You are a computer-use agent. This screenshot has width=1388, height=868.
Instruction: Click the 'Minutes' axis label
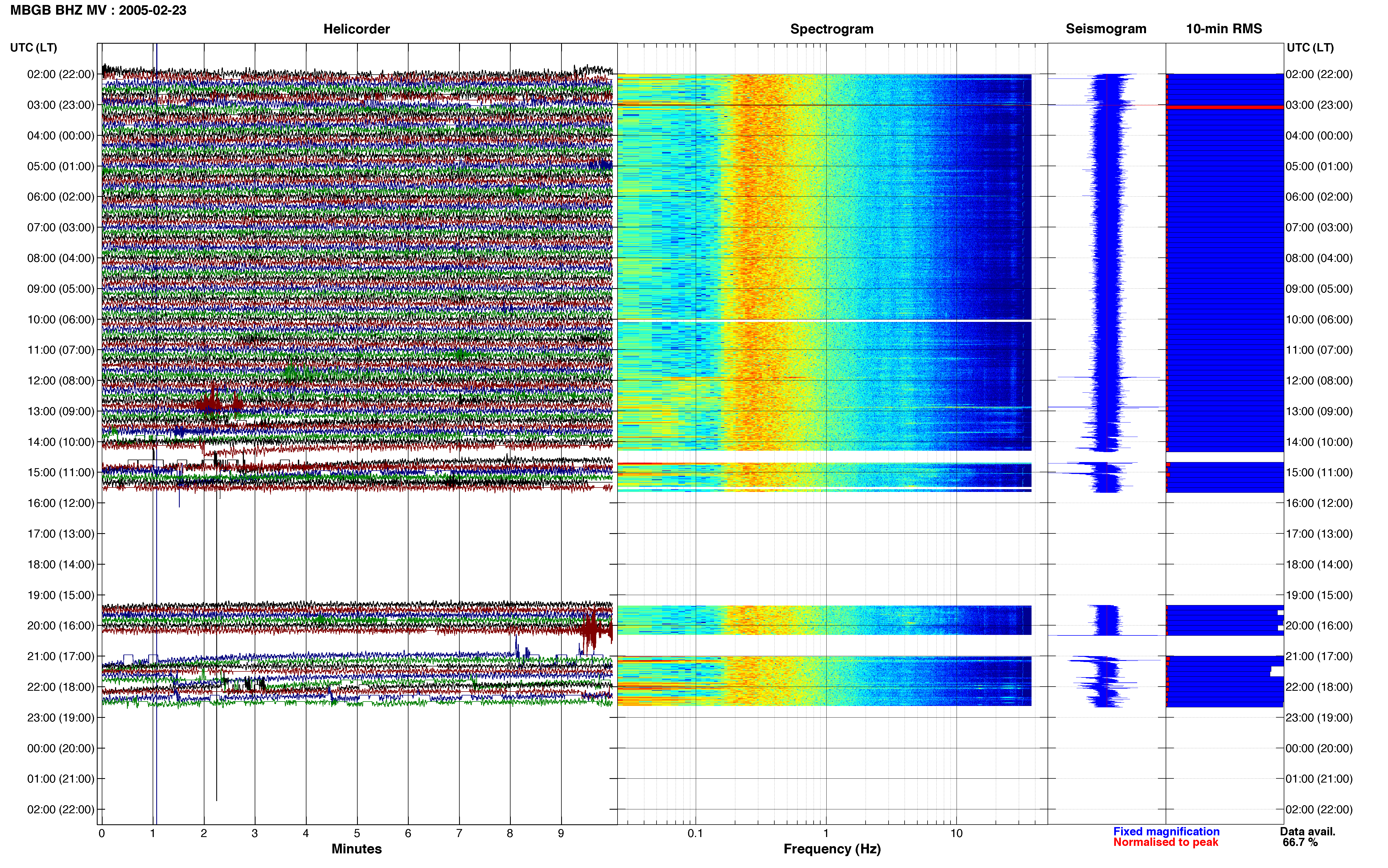[x=356, y=849]
